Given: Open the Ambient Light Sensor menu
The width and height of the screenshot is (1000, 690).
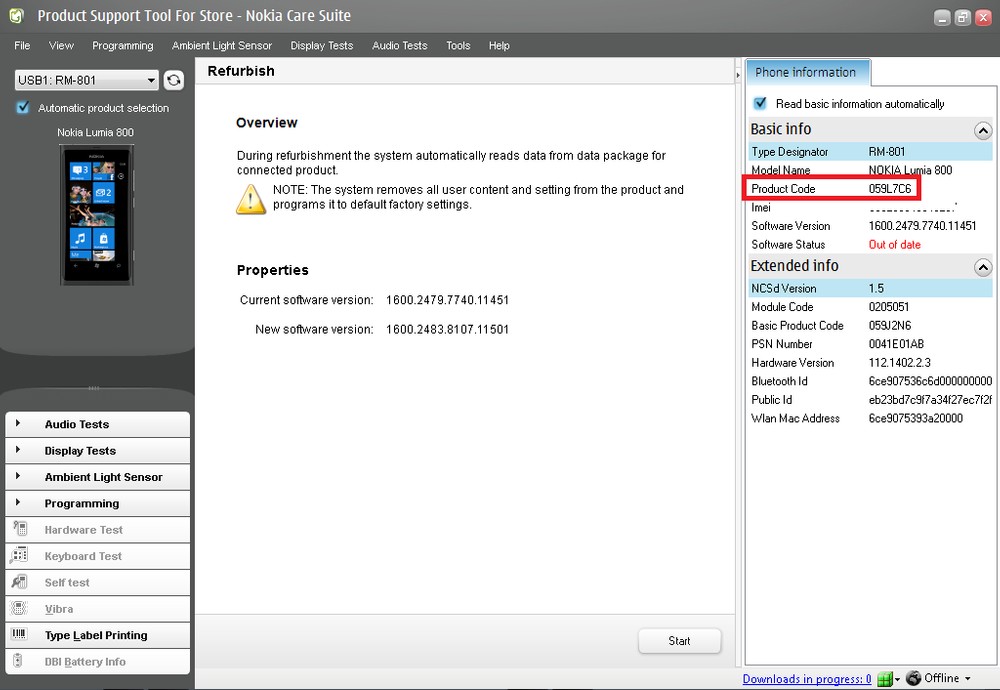Looking at the screenshot, I should click(x=222, y=45).
